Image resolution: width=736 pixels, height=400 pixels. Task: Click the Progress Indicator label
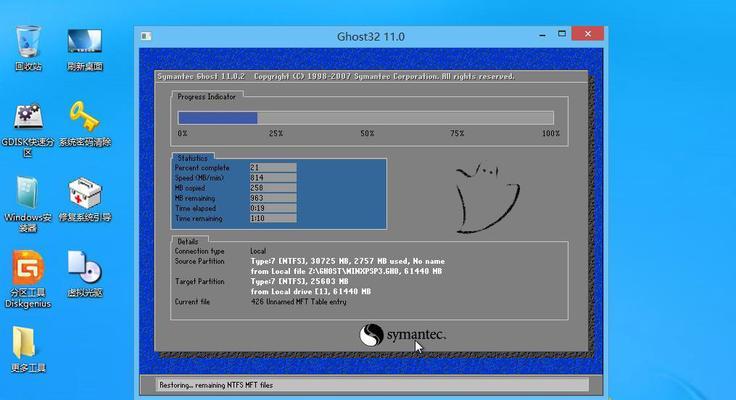[x=207, y=97]
